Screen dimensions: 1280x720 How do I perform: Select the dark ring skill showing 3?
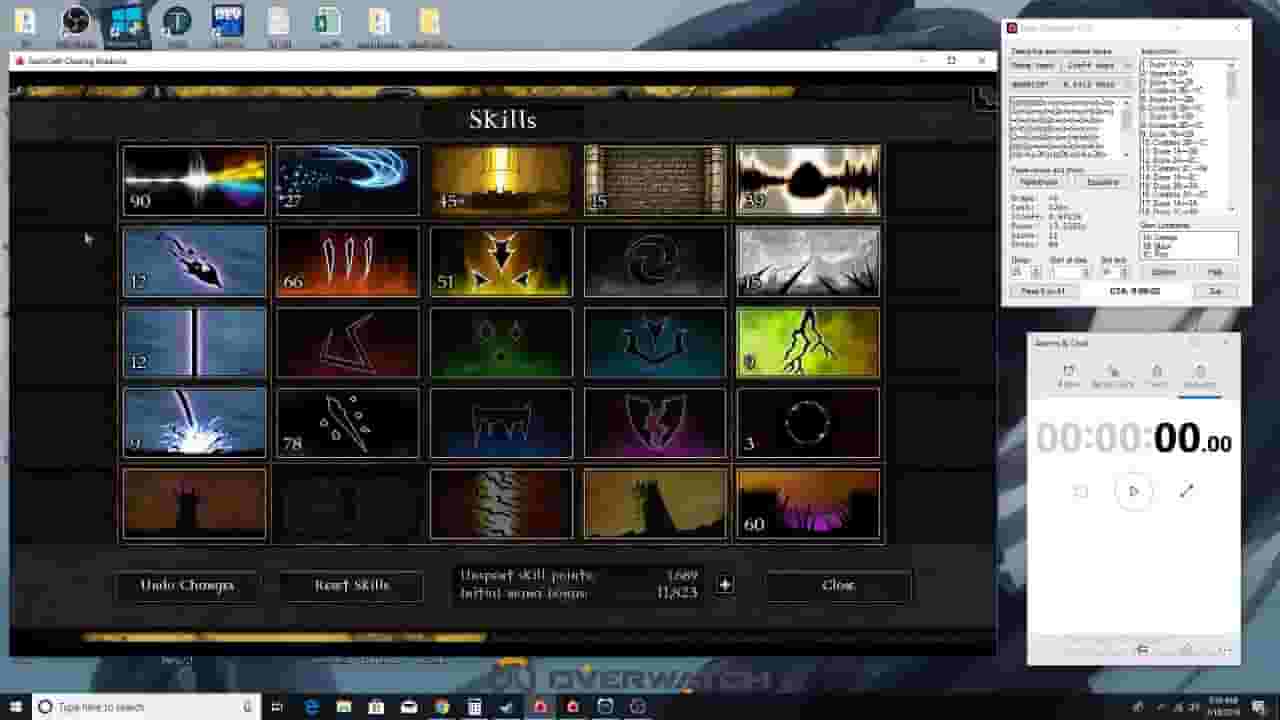[809, 424]
